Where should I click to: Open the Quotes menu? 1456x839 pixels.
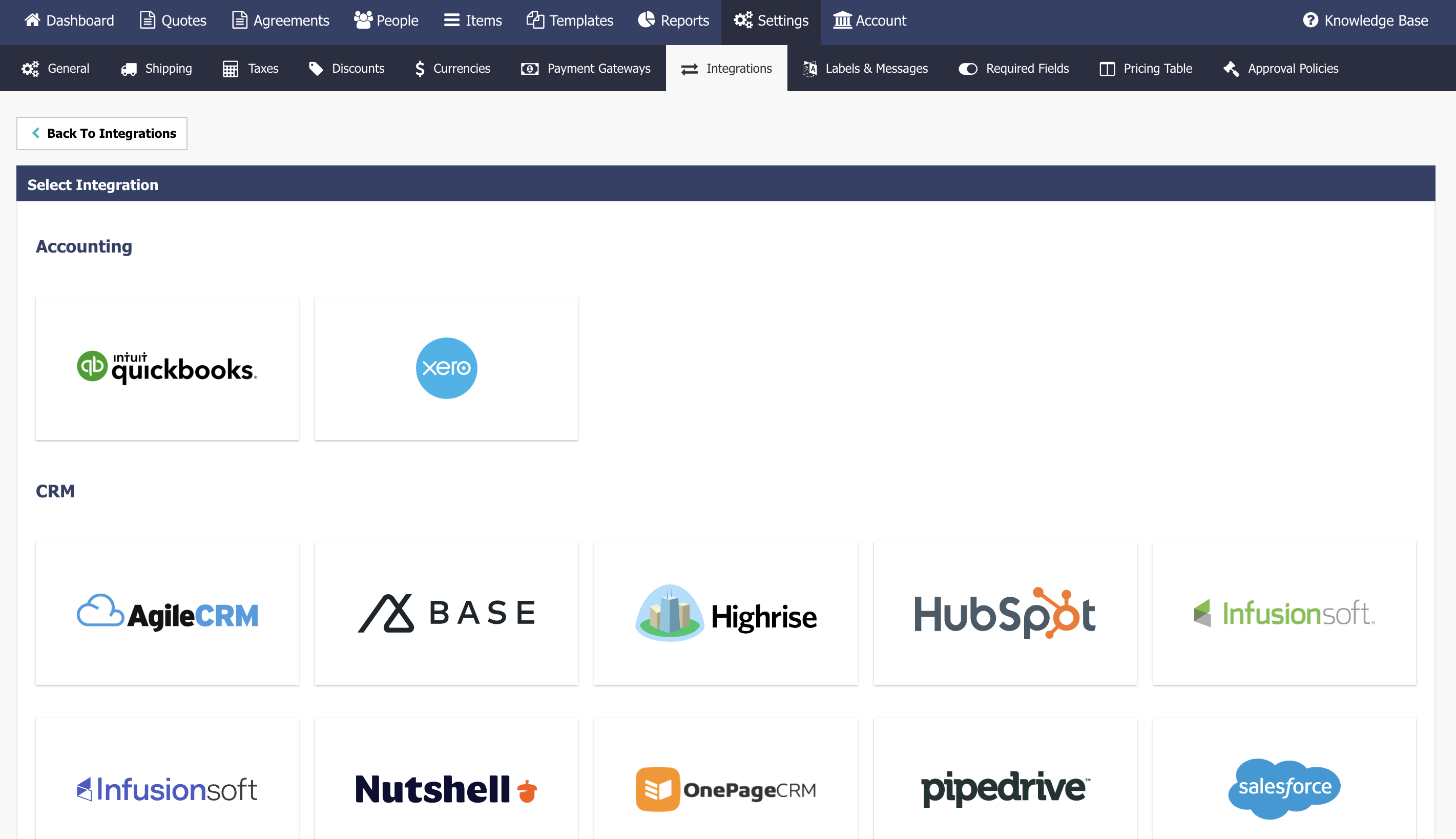[173, 20]
